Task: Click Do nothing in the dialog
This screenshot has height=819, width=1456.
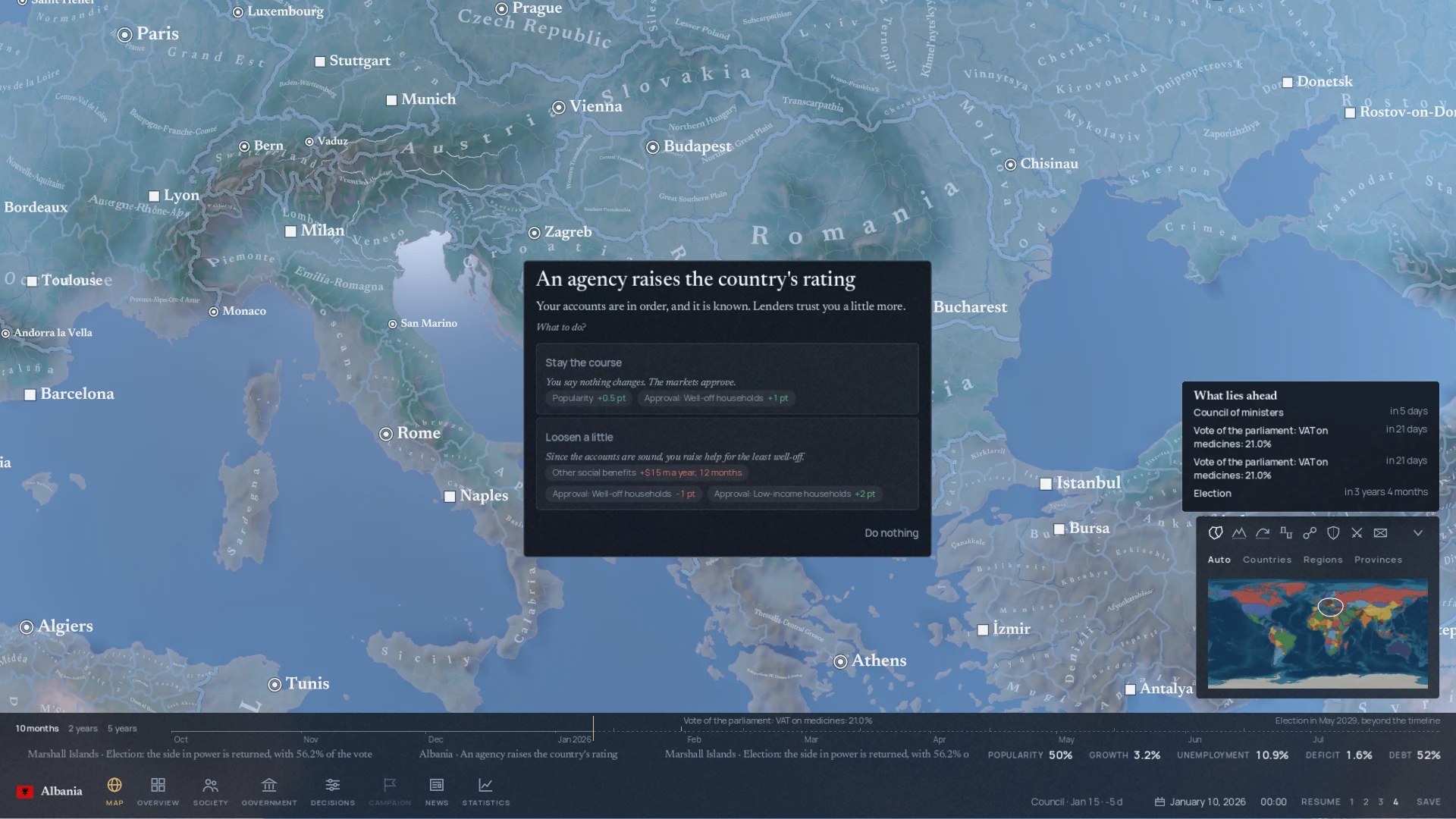Action: [891, 533]
